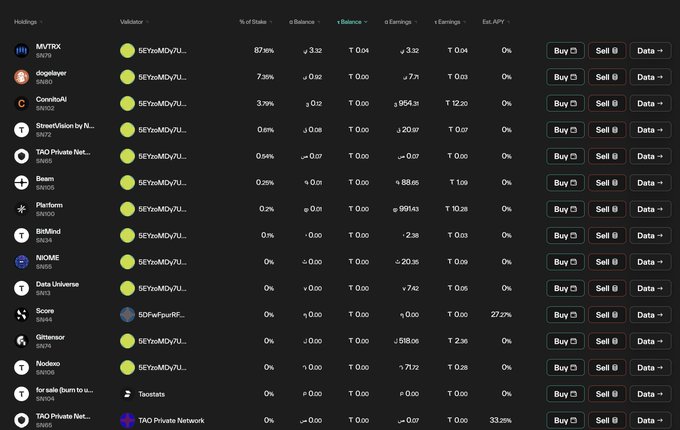Open Data for ConnitoAI
This screenshot has height=430, width=680.
[650, 104]
